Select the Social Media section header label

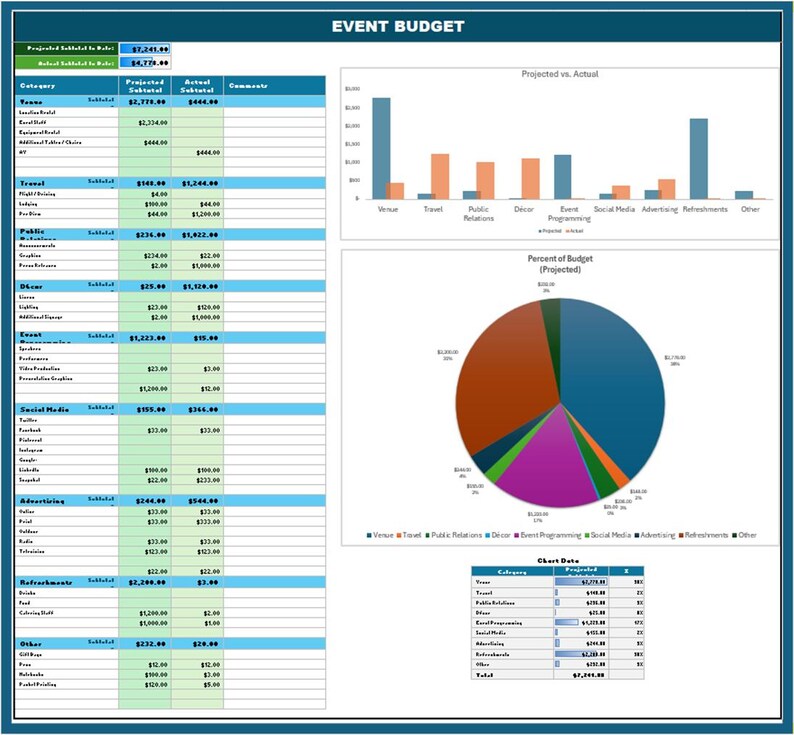point(44,409)
